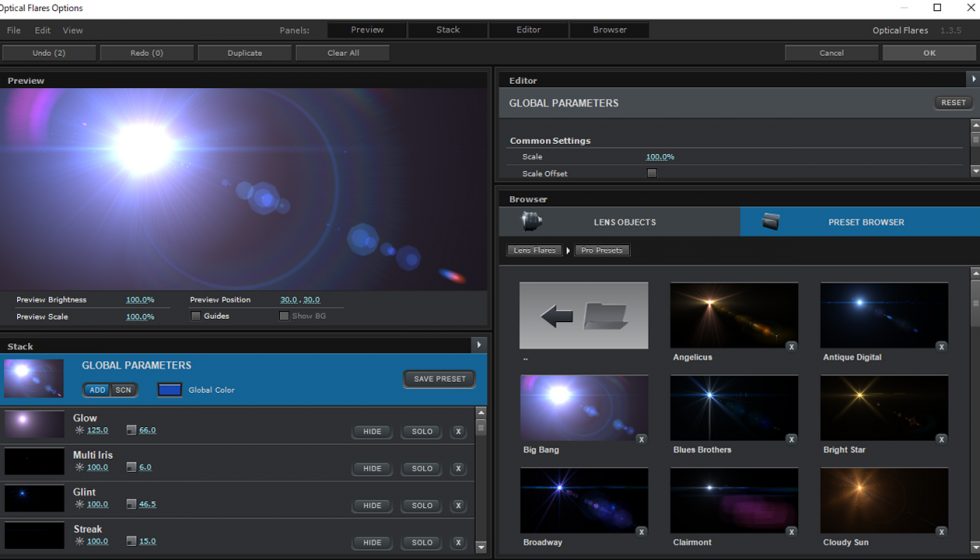Viewport: 980px width, 560px height.
Task: Hide the Multi Iris element
Action: point(372,469)
